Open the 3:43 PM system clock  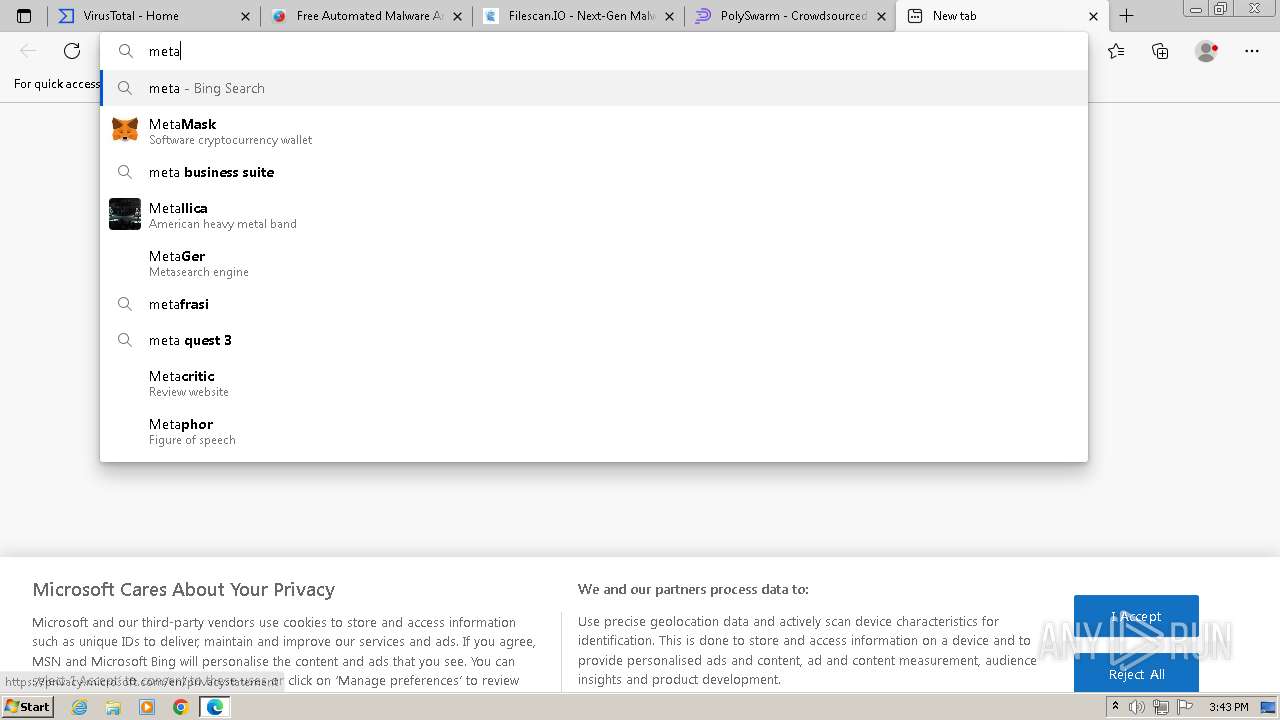coord(1228,707)
